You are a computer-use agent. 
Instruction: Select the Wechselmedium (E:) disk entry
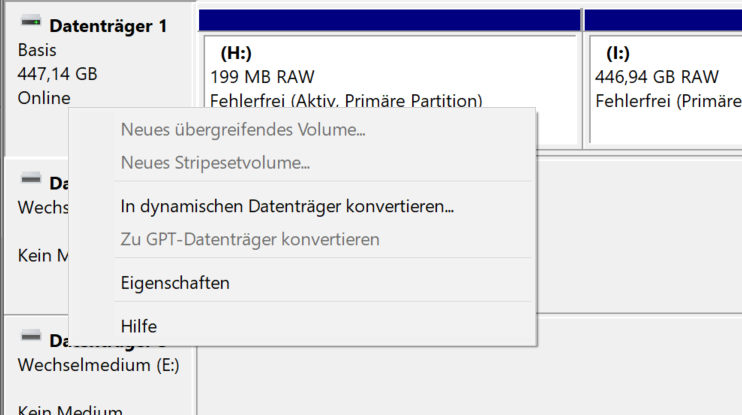98,365
